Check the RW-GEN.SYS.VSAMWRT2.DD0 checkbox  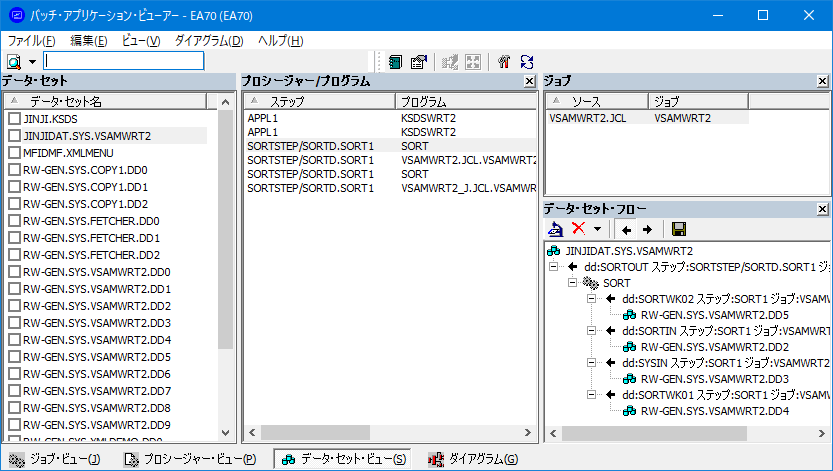point(14,272)
